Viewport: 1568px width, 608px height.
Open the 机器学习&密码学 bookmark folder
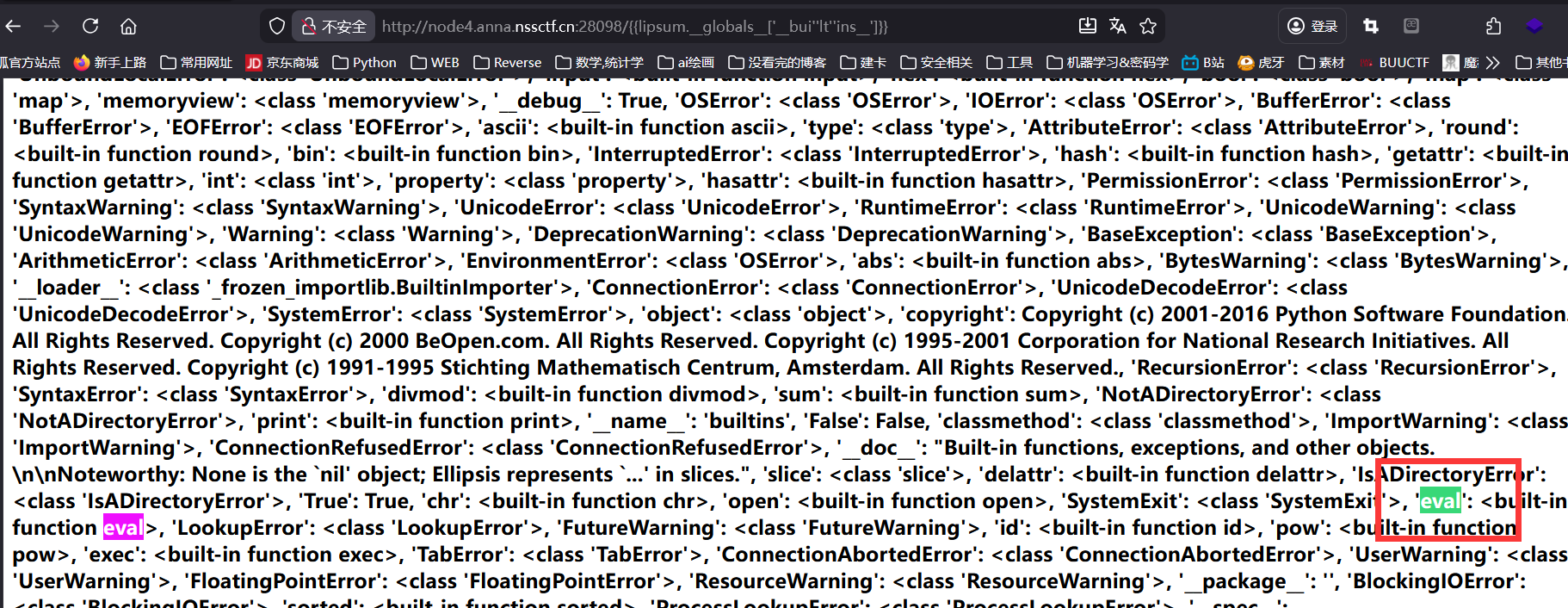pyautogui.click(x=1108, y=63)
